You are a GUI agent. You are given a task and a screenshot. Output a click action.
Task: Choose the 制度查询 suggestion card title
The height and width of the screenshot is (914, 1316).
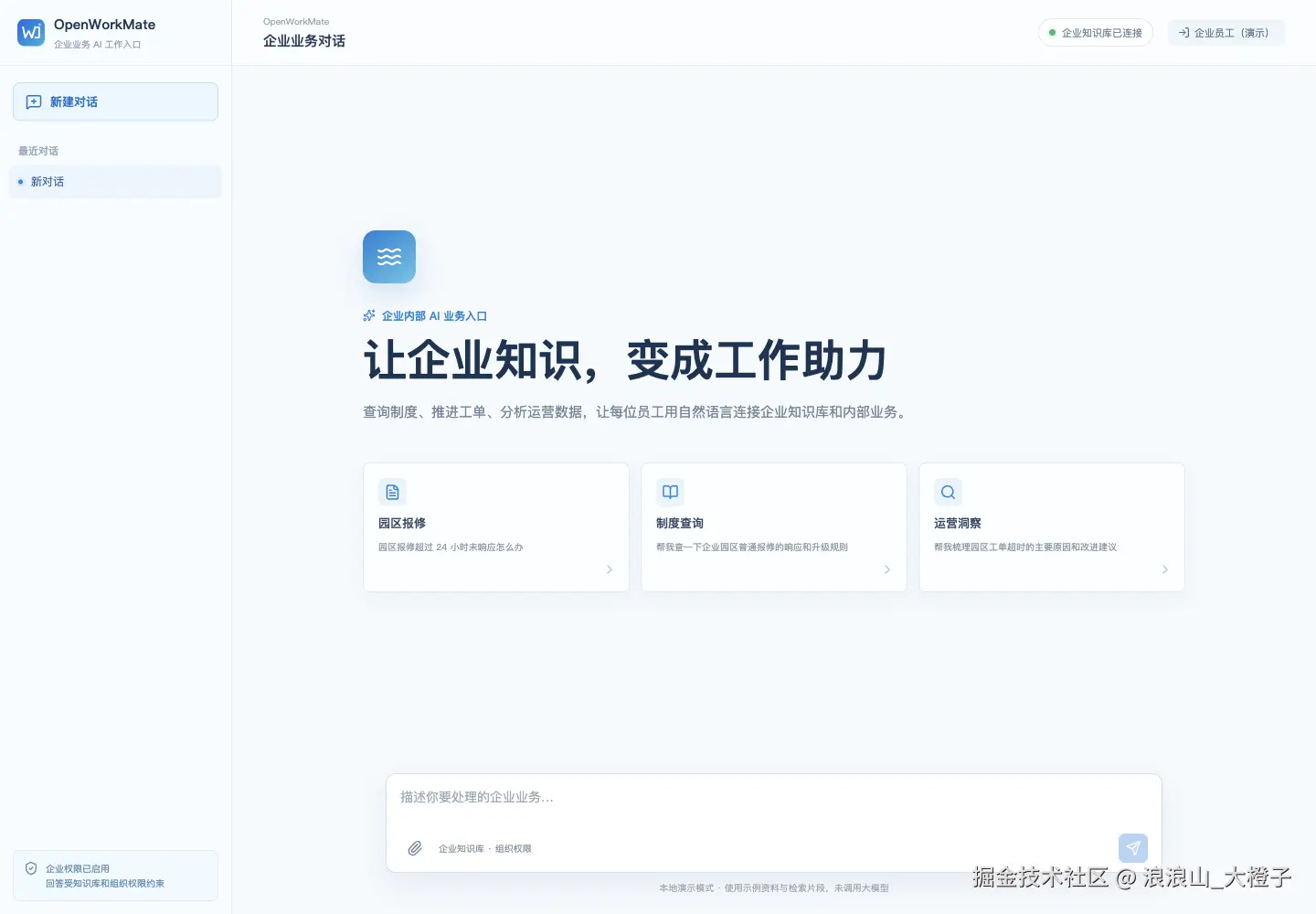pyautogui.click(x=680, y=524)
